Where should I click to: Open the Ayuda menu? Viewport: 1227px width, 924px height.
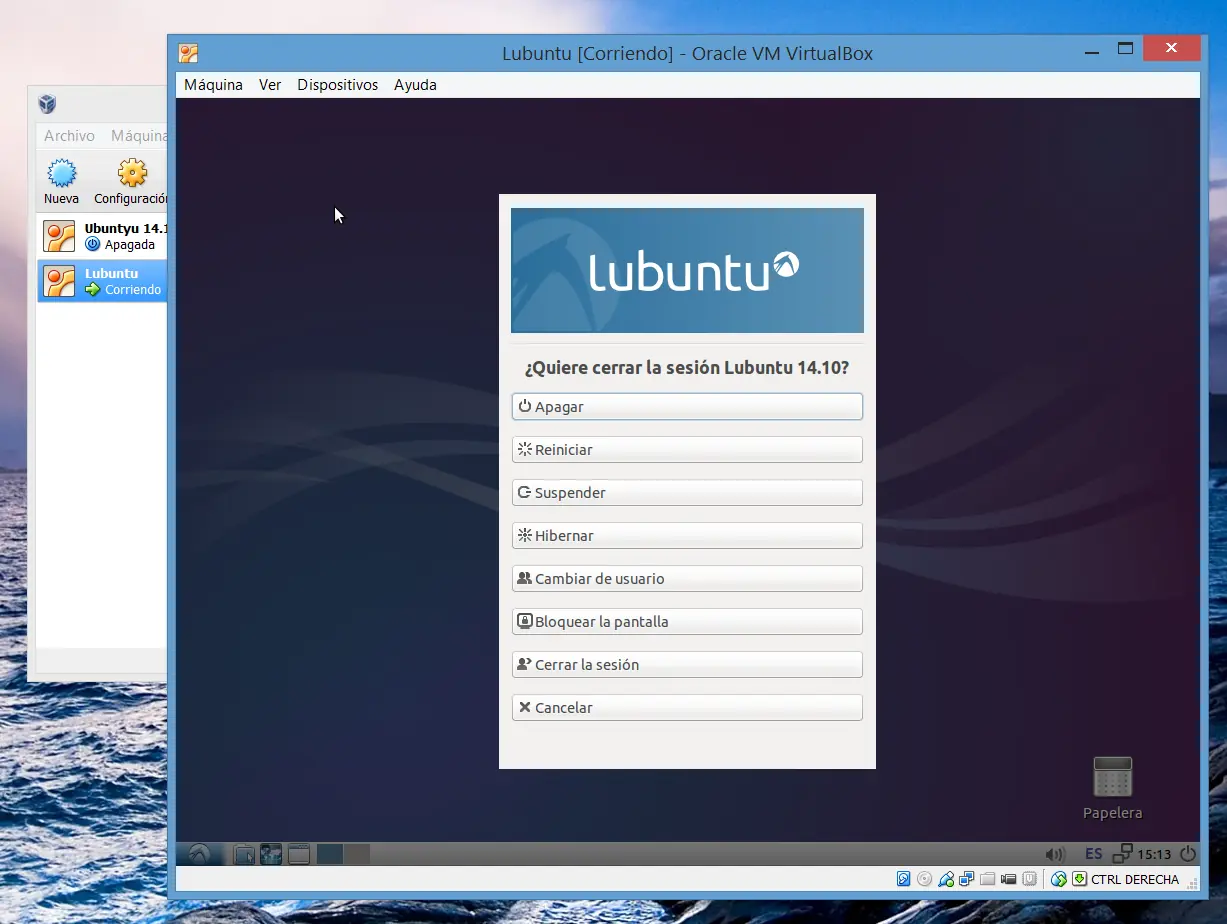tap(415, 85)
